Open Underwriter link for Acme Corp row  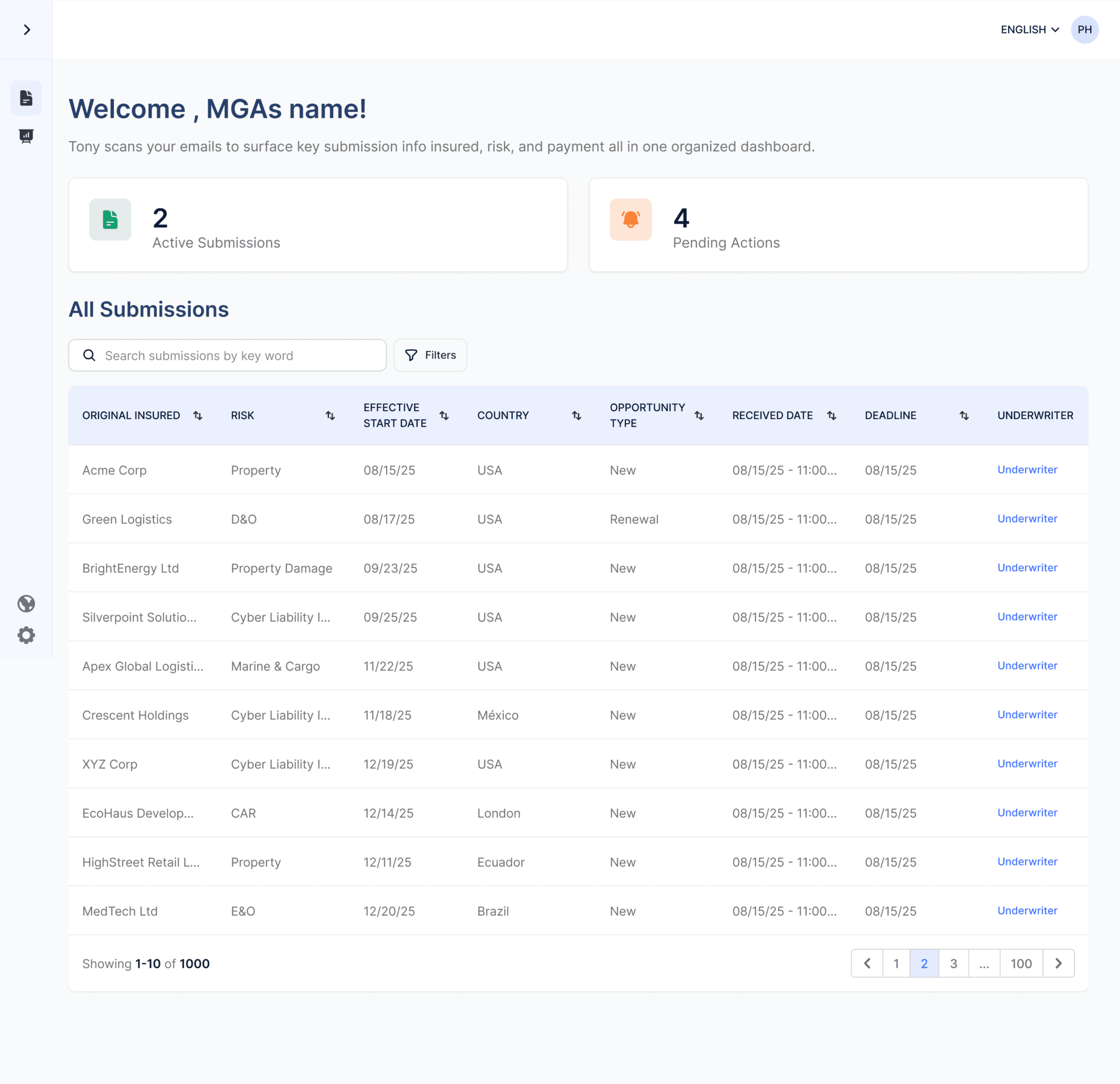[x=1027, y=470]
